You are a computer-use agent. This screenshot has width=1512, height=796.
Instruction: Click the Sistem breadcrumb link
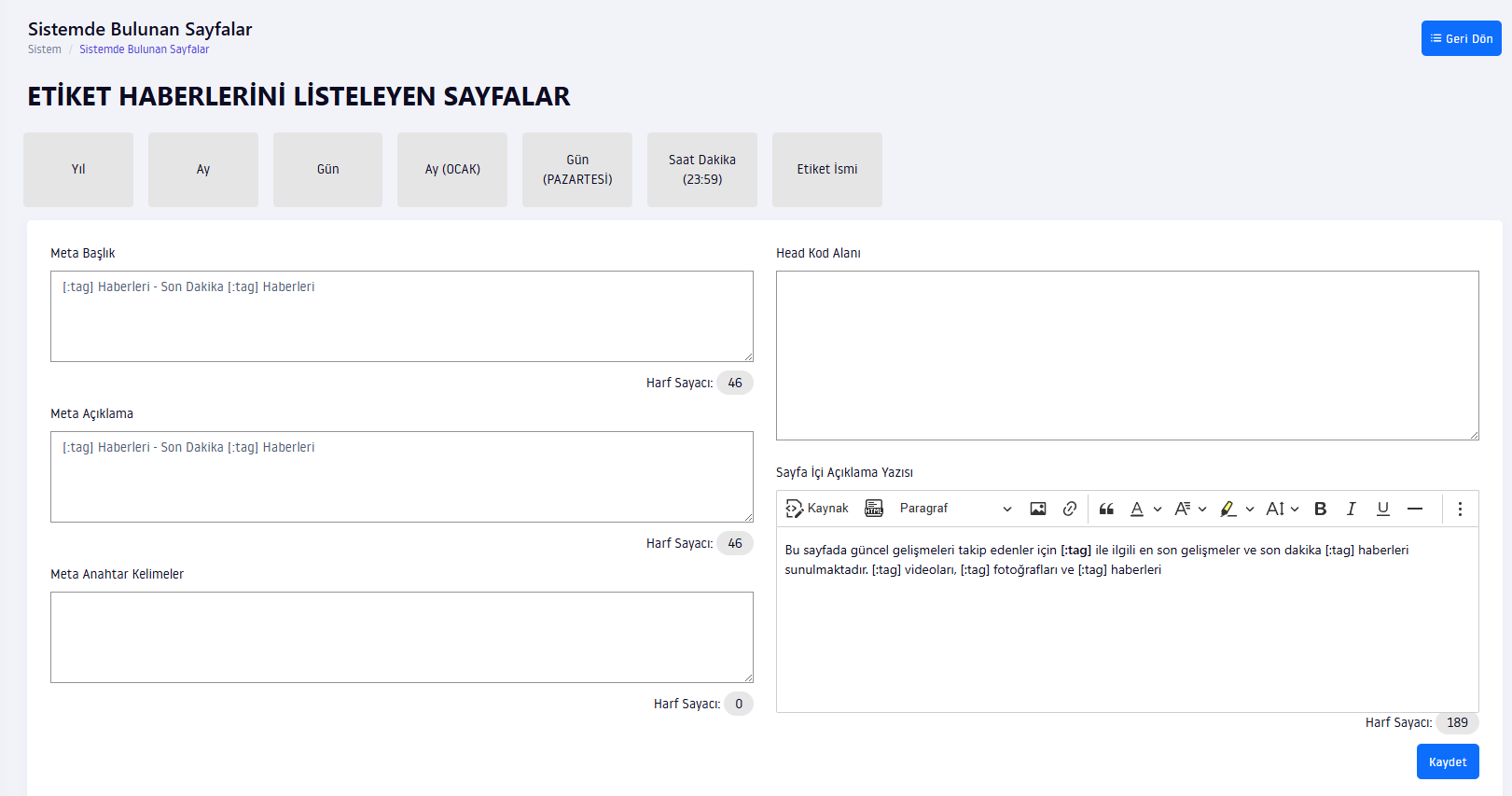click(45, 49)
